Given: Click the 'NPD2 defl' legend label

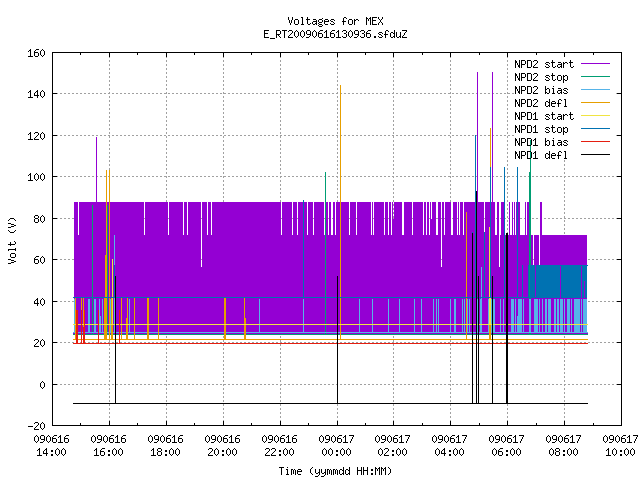Looking at the screenshot, I should coord(541,103).
